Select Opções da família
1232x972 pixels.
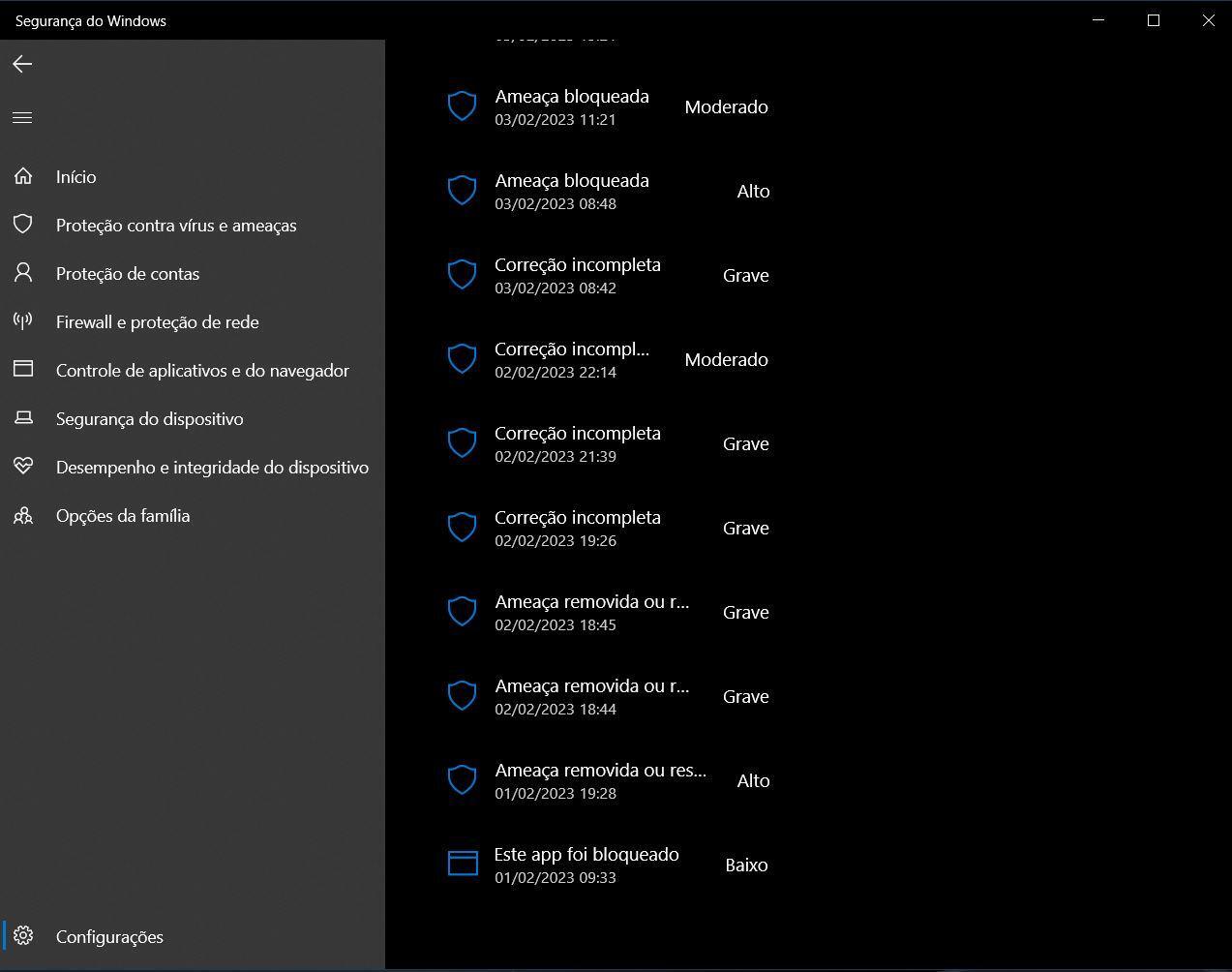pos(193,515)
